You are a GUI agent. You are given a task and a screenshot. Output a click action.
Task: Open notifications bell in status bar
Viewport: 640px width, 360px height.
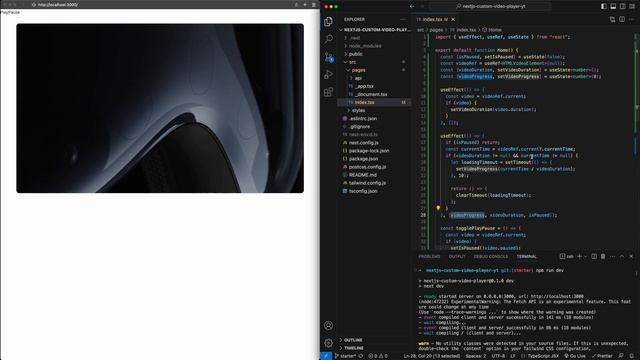[631, 356]
